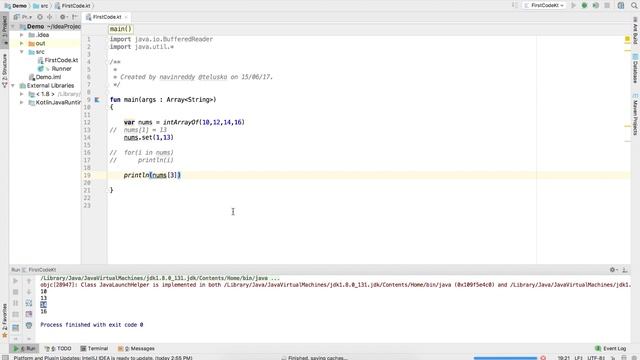The width and height of the screenshot is (640, 360).
Task: Run with coverage from the top toolbar
Action: tap(596, 5)
